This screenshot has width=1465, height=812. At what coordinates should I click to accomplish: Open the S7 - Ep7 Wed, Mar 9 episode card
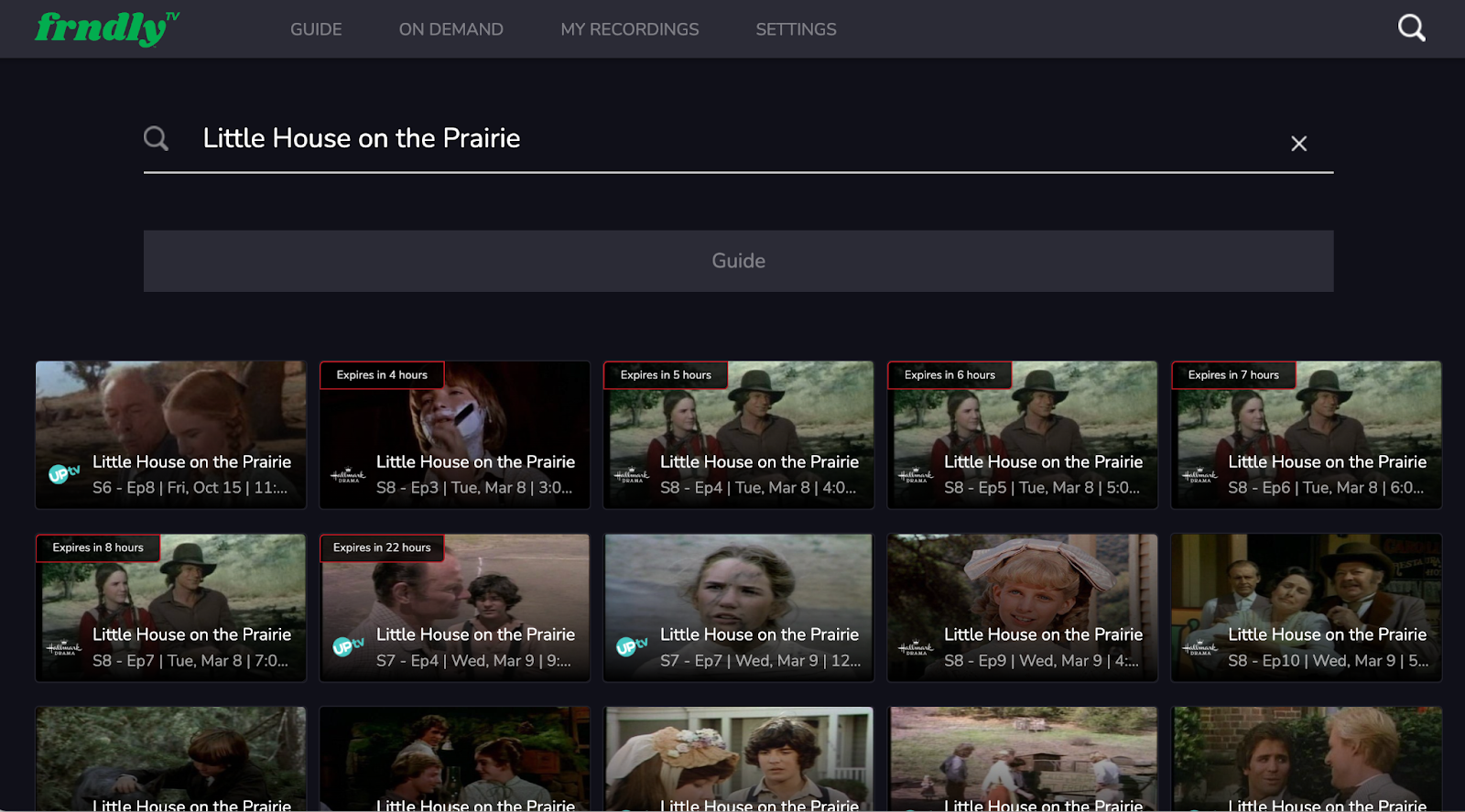[x=738, y=608]
